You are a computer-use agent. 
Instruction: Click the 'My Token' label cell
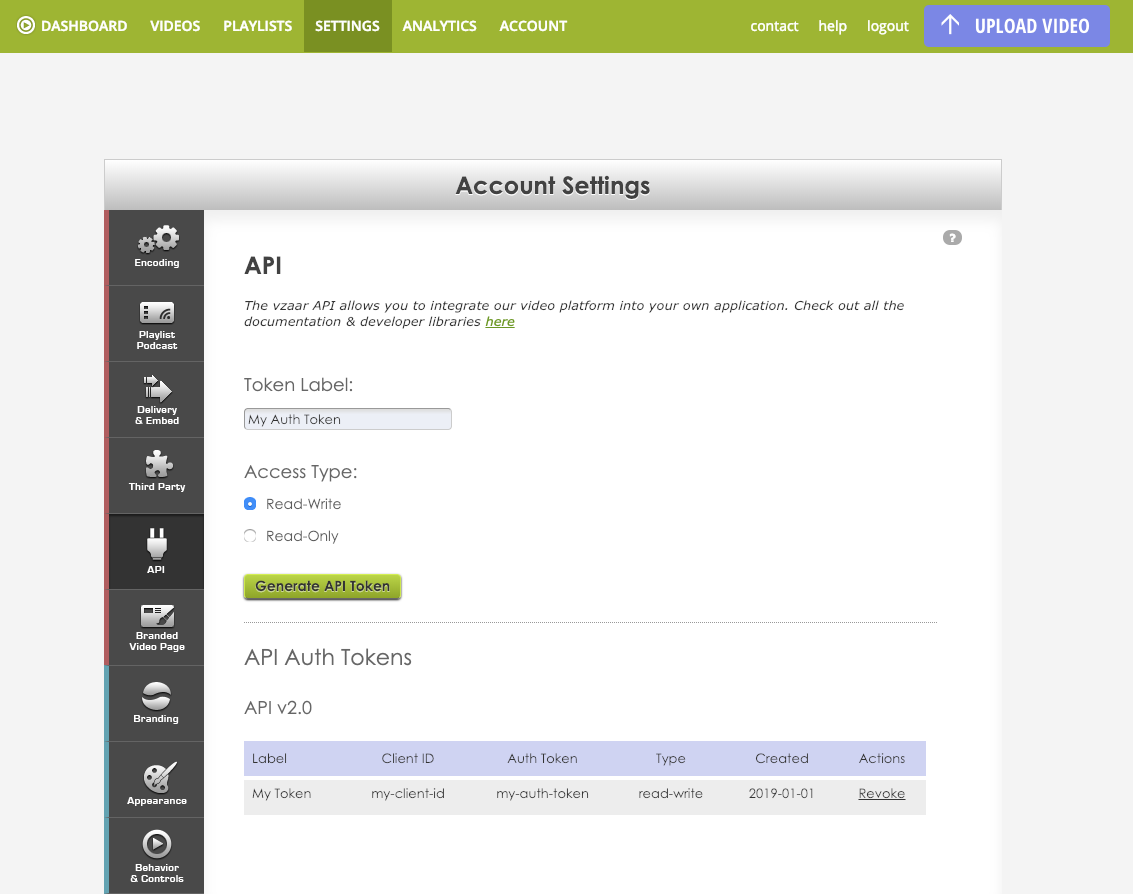point(282,794)
